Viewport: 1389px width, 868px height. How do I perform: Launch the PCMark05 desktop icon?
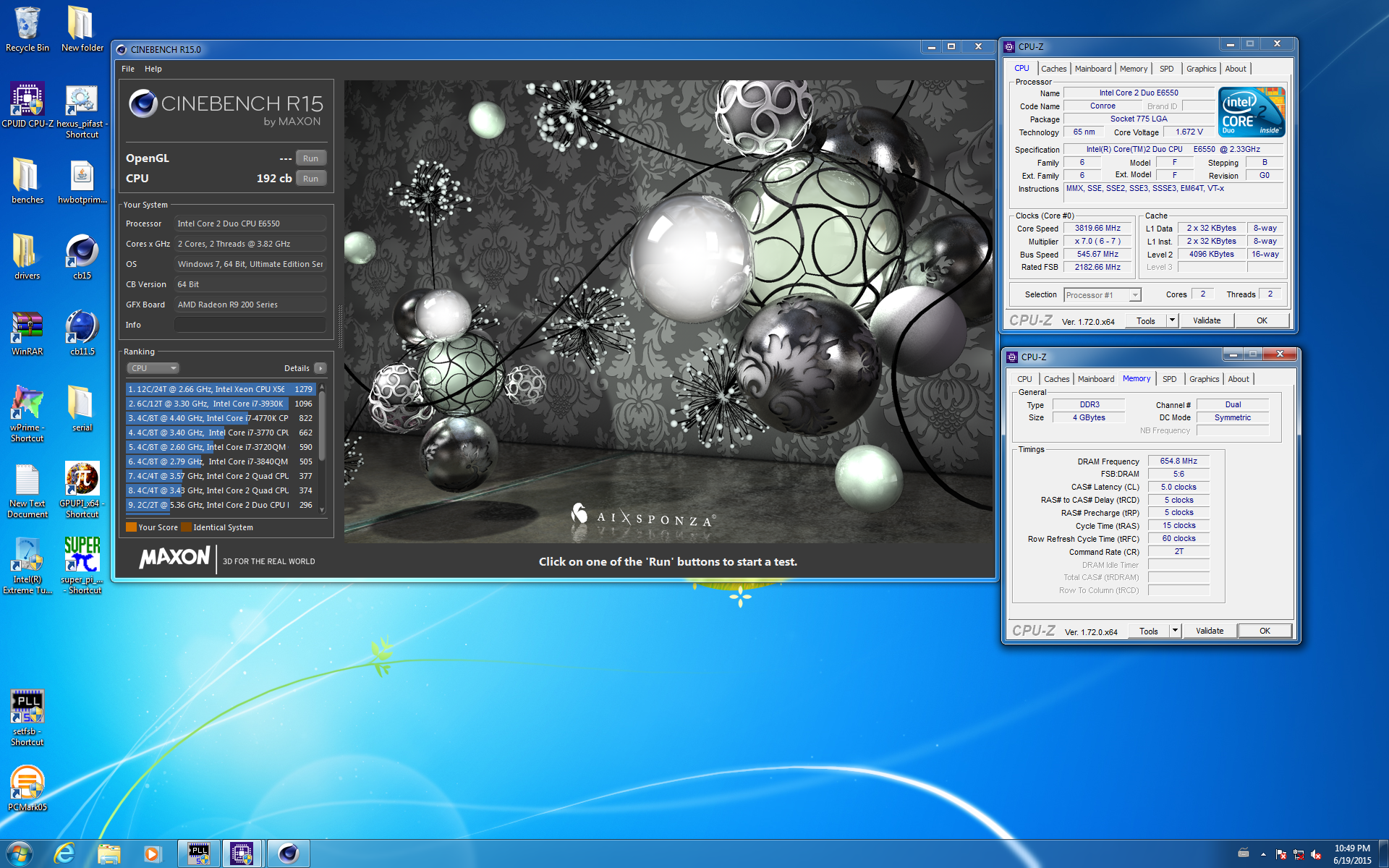(27, 788)
